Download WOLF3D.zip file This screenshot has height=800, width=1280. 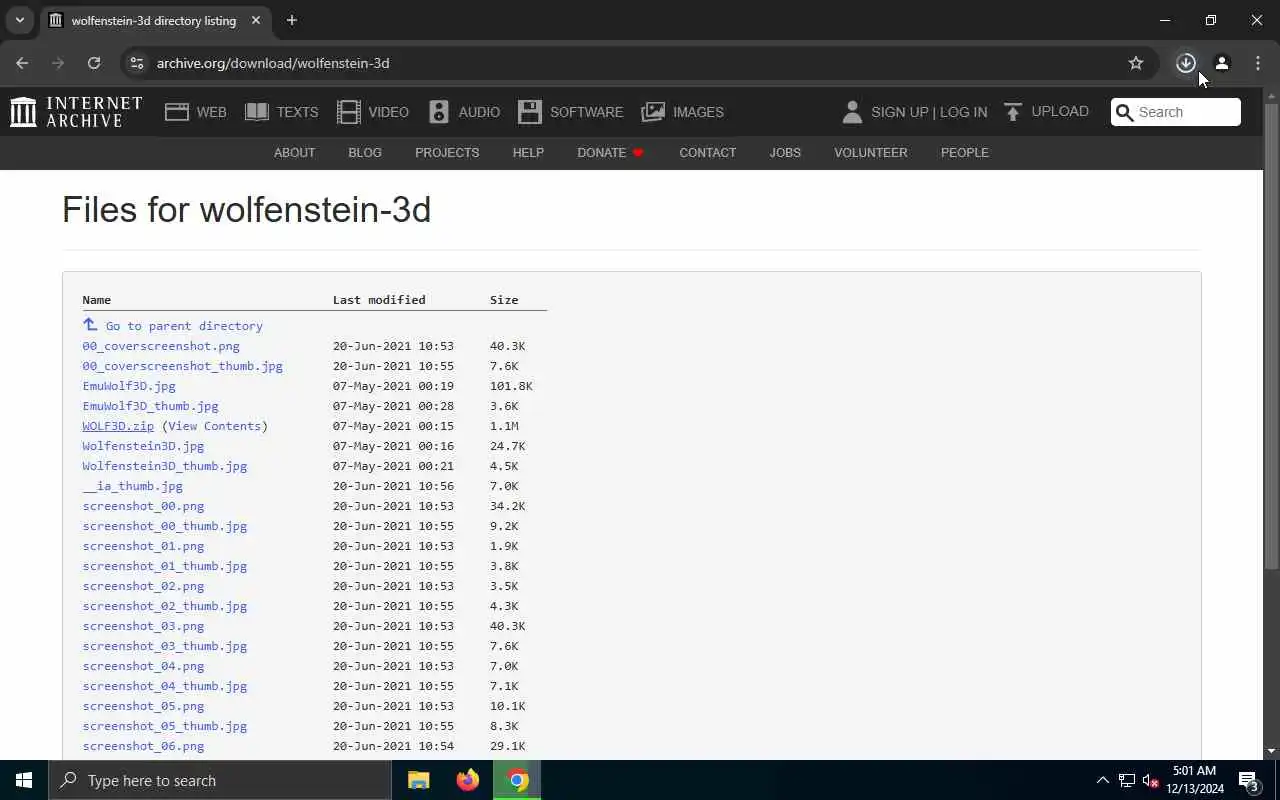coord(118,426)
